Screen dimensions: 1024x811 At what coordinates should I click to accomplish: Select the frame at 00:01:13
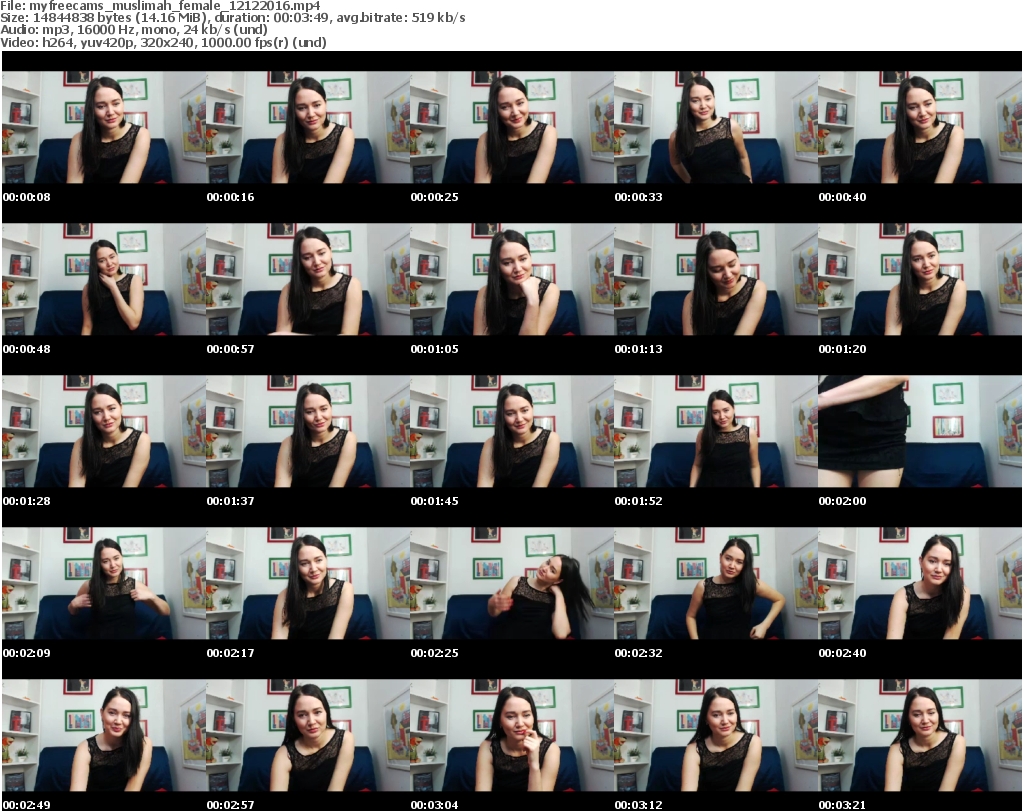716,279
